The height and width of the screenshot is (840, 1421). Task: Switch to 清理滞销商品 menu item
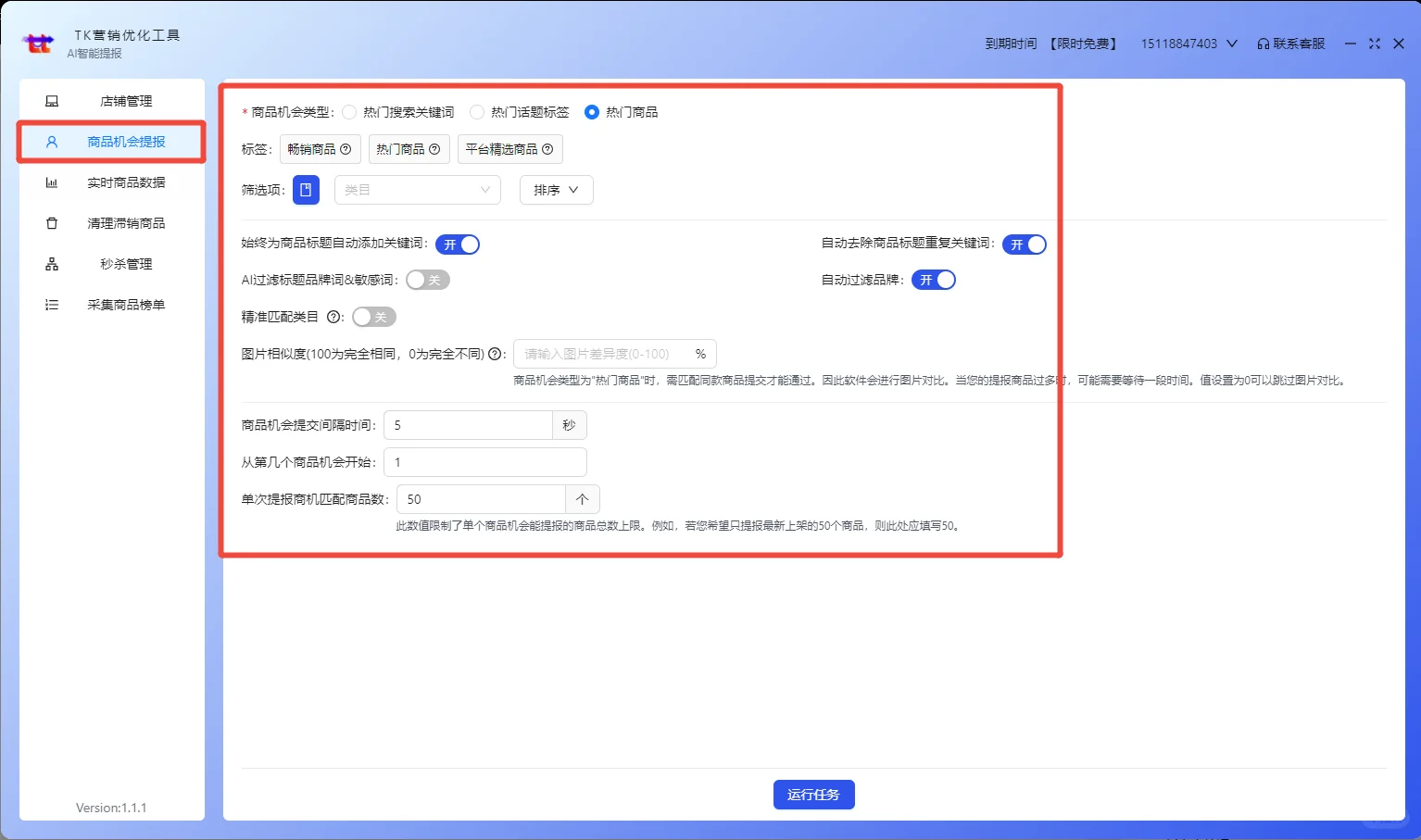(x=124, y=222)
